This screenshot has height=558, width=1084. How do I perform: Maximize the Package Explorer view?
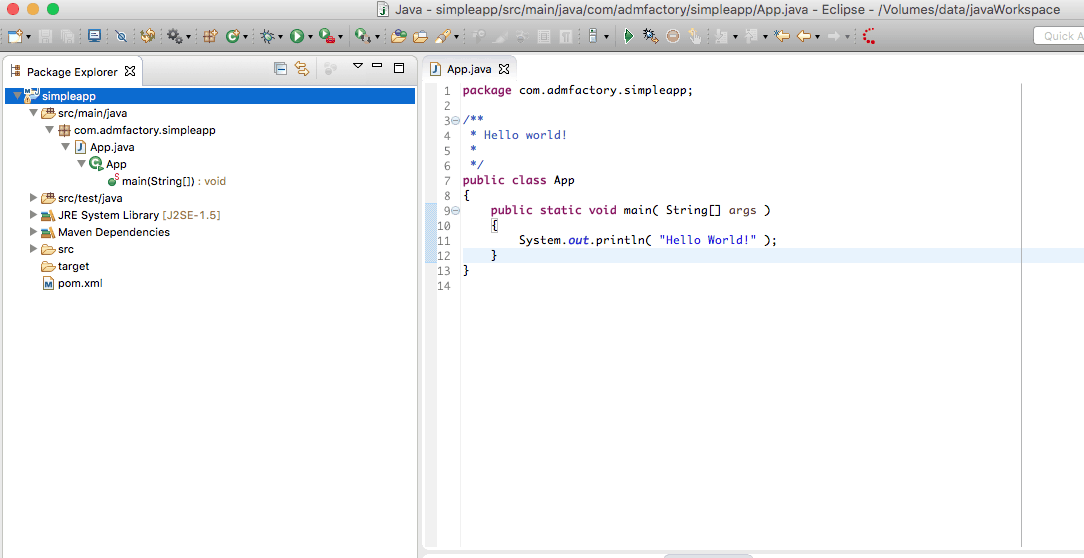(399, 67)
